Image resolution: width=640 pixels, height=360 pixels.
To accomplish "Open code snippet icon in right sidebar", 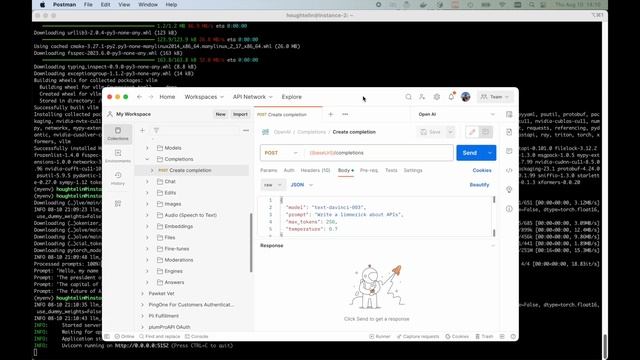I will coord(509,170).
